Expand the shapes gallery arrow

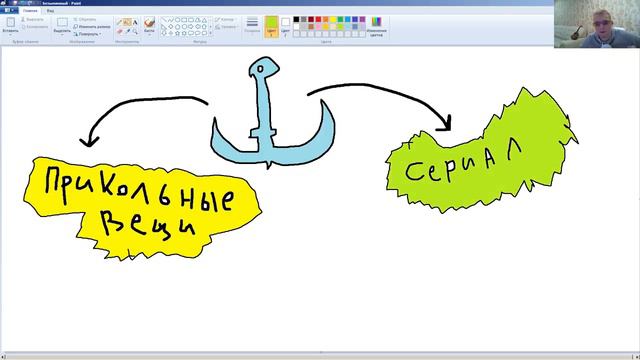point(211,33)
